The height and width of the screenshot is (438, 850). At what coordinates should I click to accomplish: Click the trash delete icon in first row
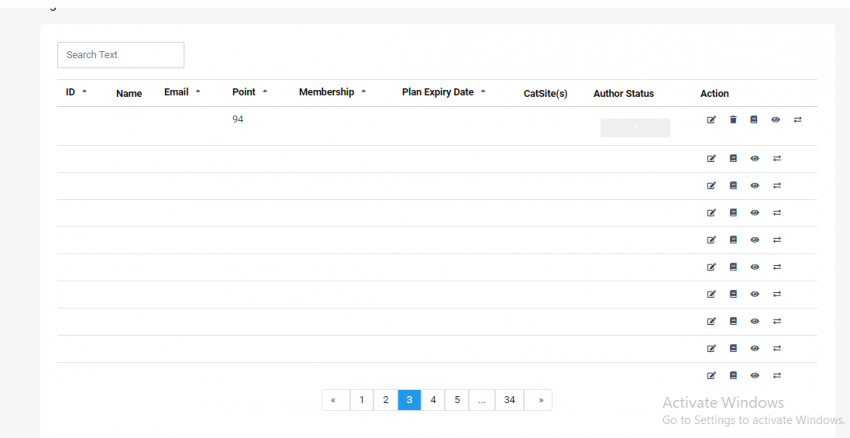(733, 120)
